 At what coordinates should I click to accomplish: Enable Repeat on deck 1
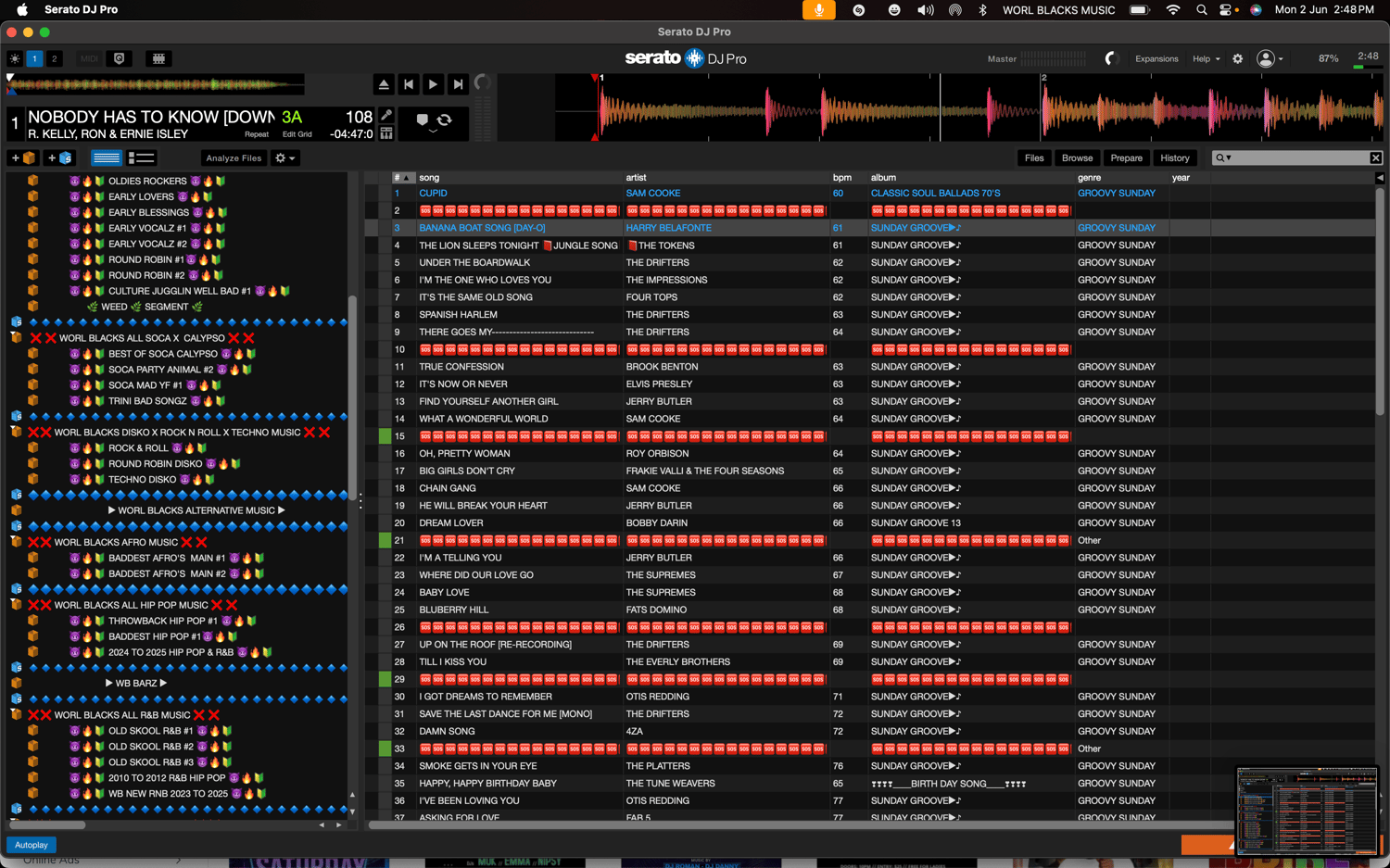pos(257,134)
